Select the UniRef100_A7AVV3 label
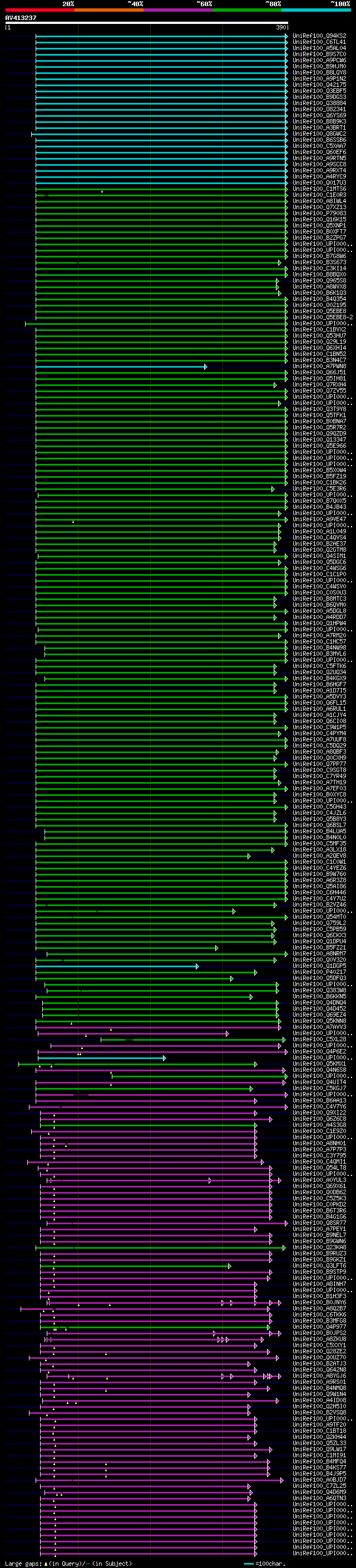356x1568 pixels. tap(319, 1027)
